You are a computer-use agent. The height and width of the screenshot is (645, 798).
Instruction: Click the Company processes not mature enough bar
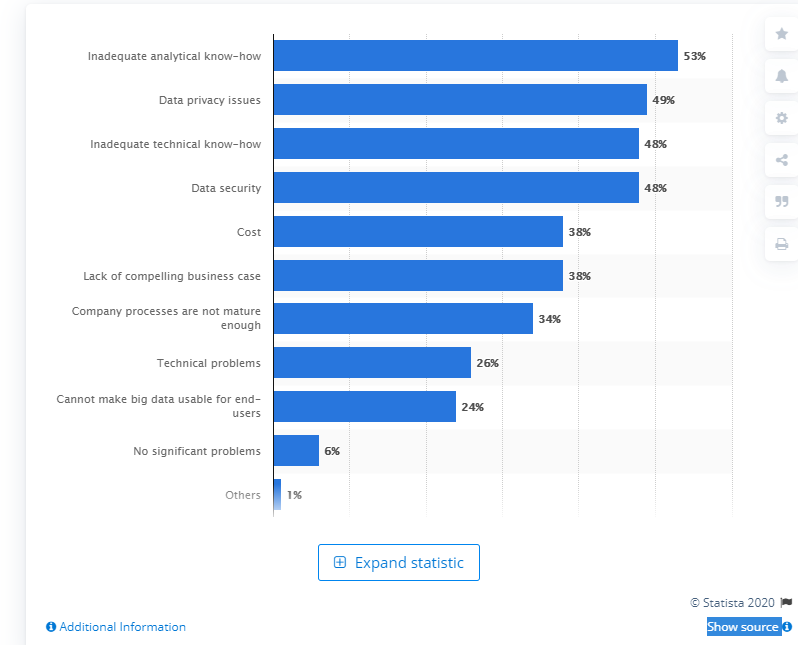[x=403, y=319]
